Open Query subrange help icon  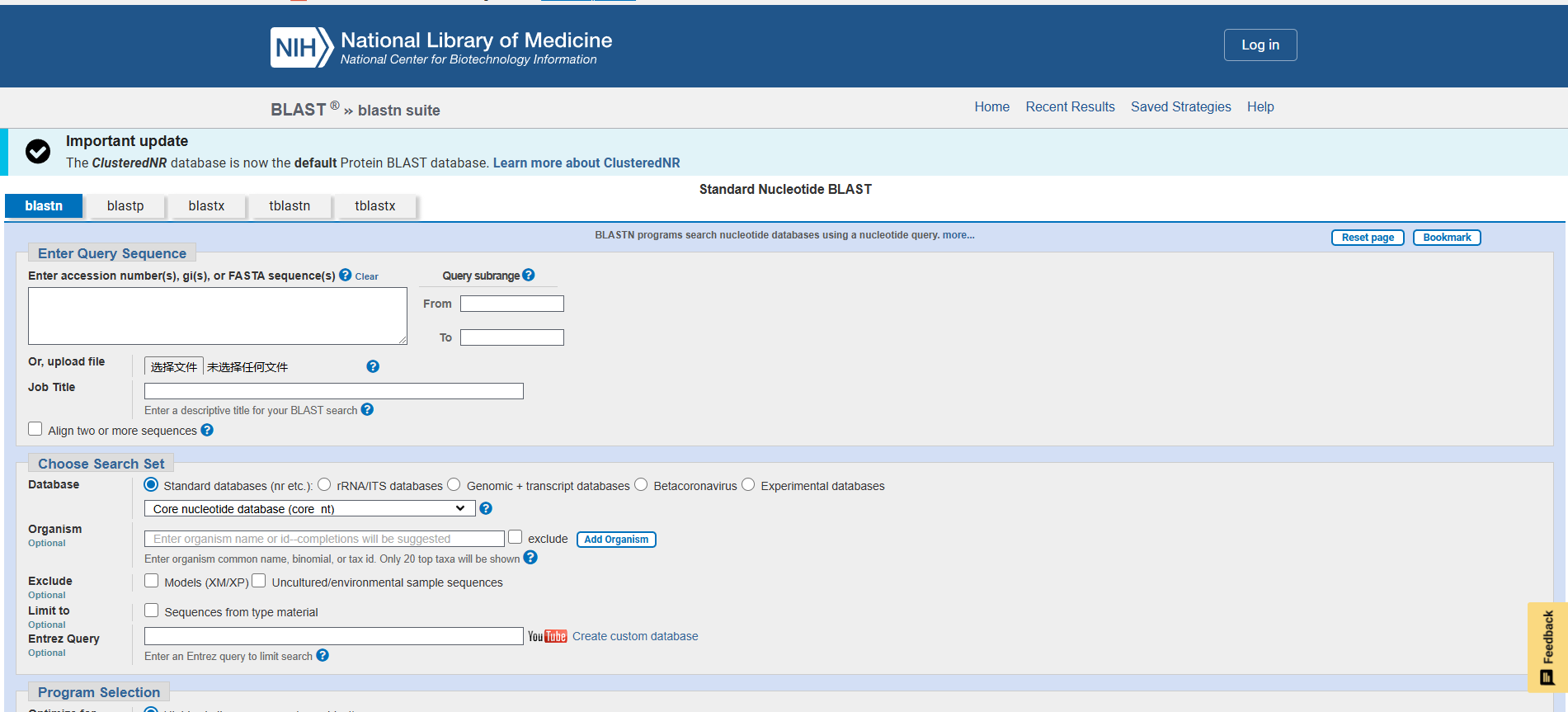click(x=529, y=276)
